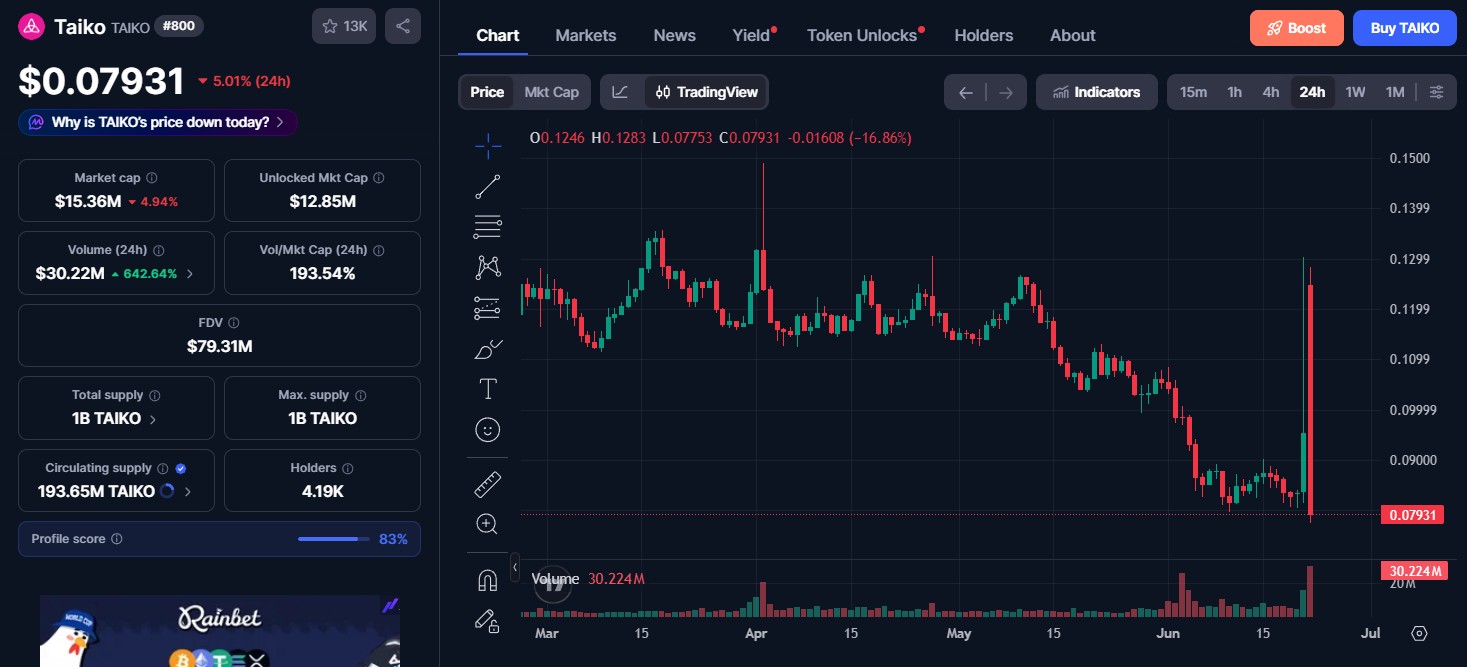Select the 24h chart interval
Image resolution: width=1467 pixels, height=667 pixels.
point(1312,92)
